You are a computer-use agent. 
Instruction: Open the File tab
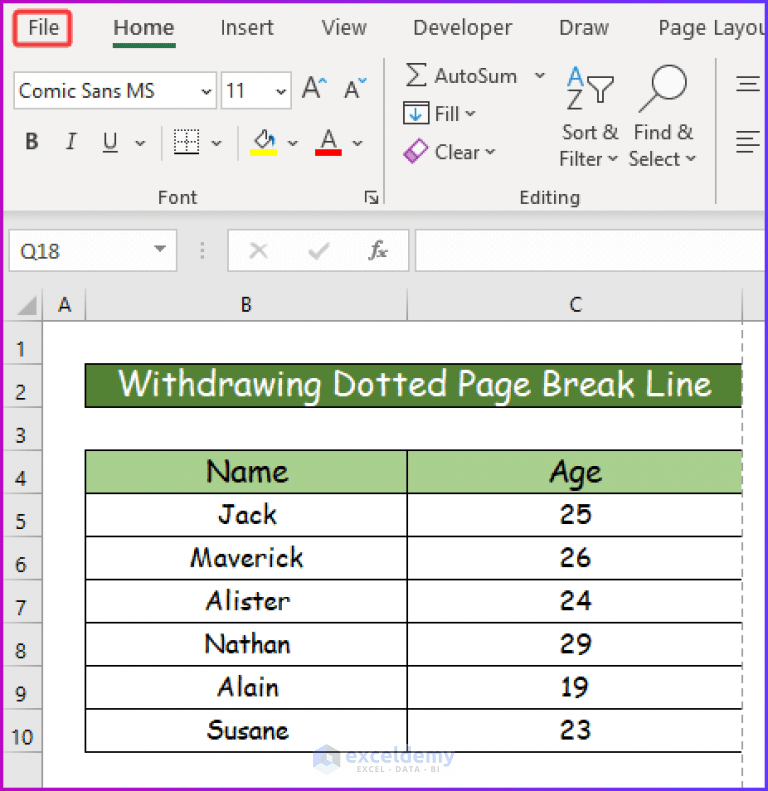point(43,28)
